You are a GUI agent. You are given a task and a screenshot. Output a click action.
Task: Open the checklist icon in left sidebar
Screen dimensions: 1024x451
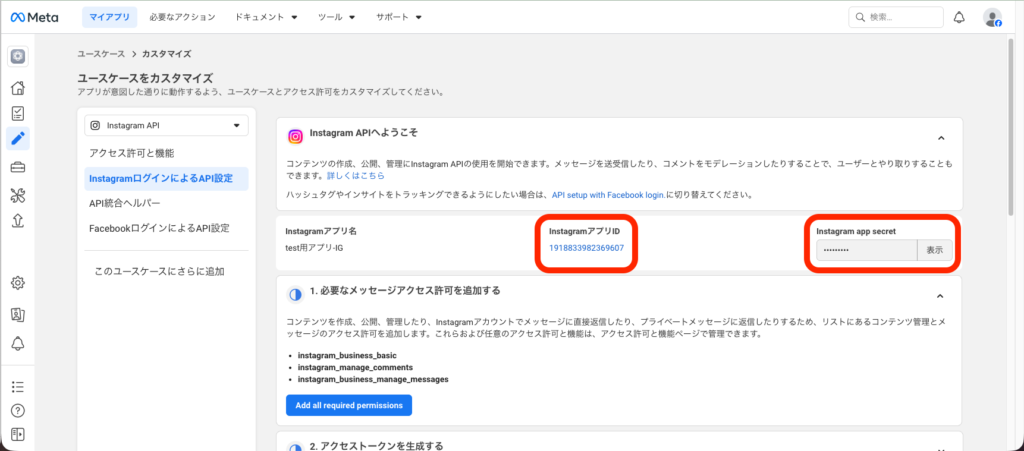click(17, 113)
